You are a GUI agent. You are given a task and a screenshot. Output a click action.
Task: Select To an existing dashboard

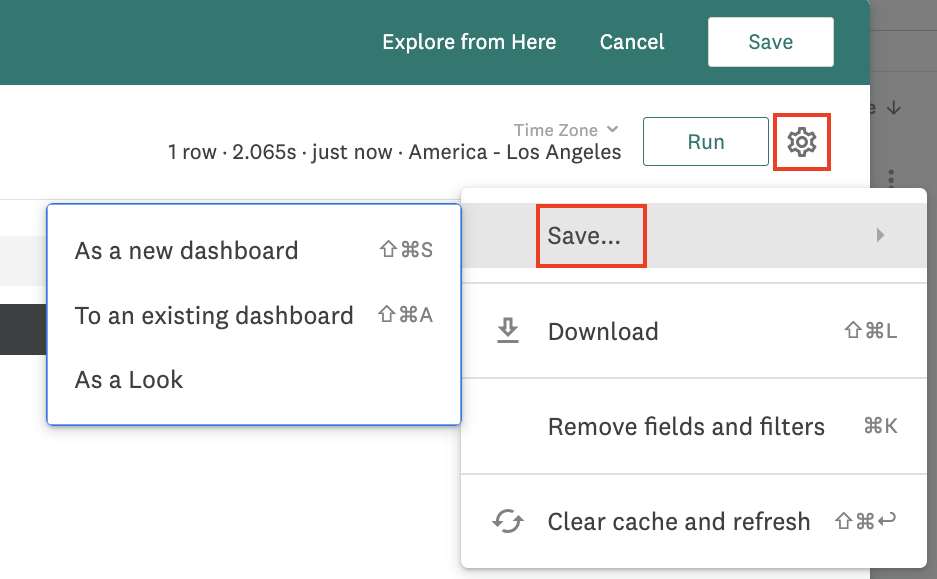pyautogui.click(x=214, y=315)
